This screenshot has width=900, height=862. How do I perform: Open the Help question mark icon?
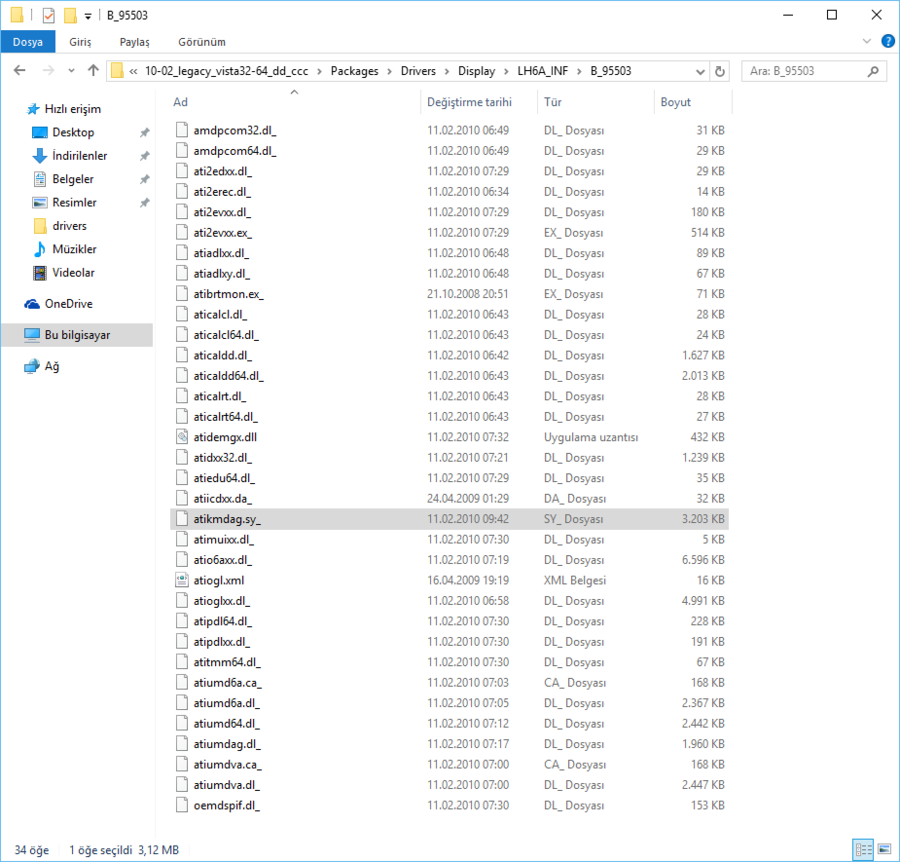pos(887,41)
